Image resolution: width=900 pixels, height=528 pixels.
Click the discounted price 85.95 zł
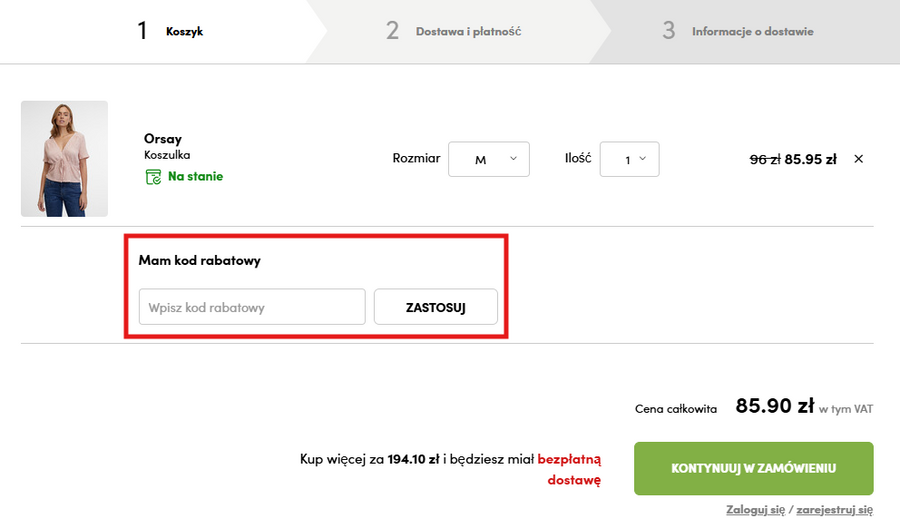810,158
